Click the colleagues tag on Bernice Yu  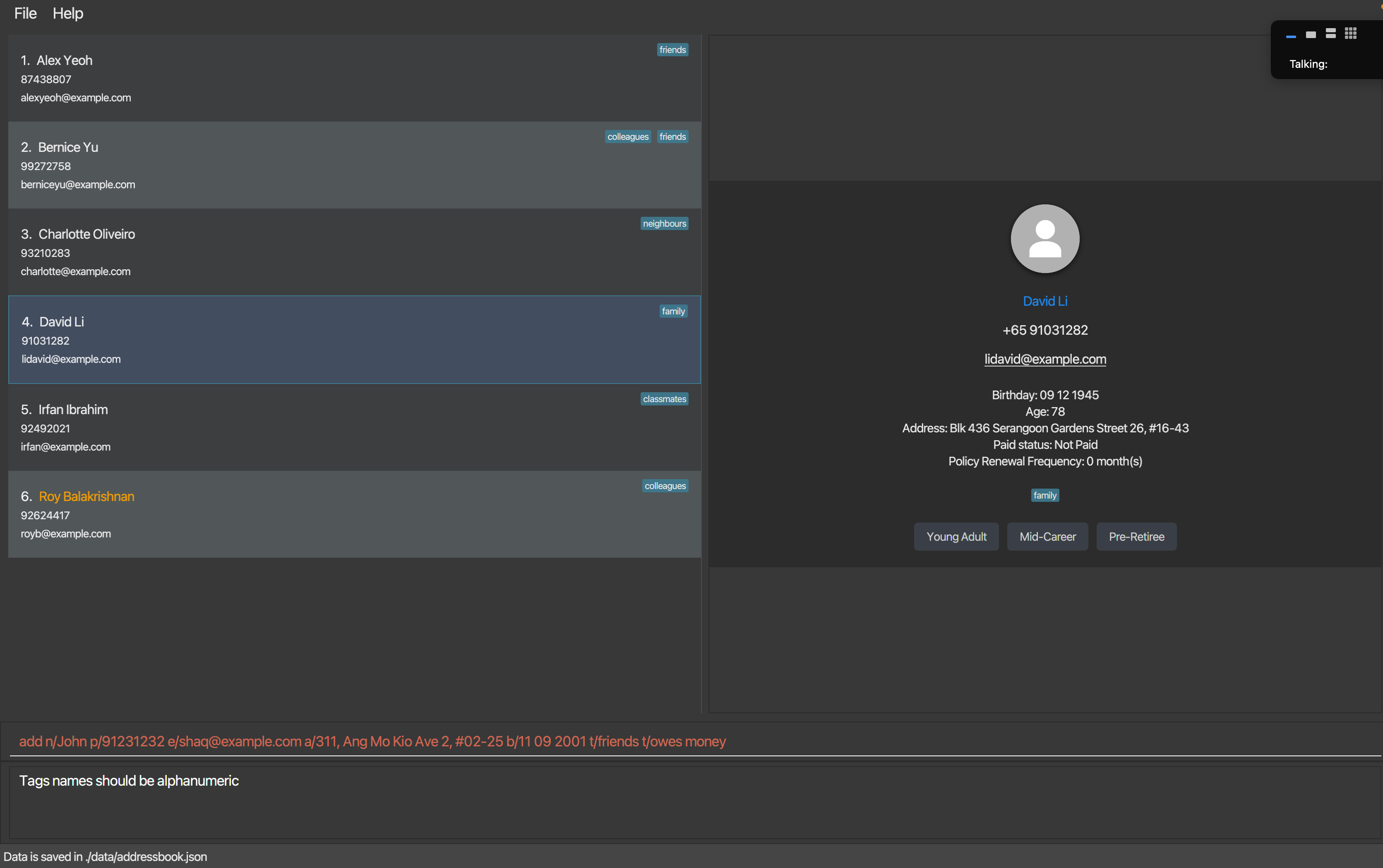click(x=627, y=137)
